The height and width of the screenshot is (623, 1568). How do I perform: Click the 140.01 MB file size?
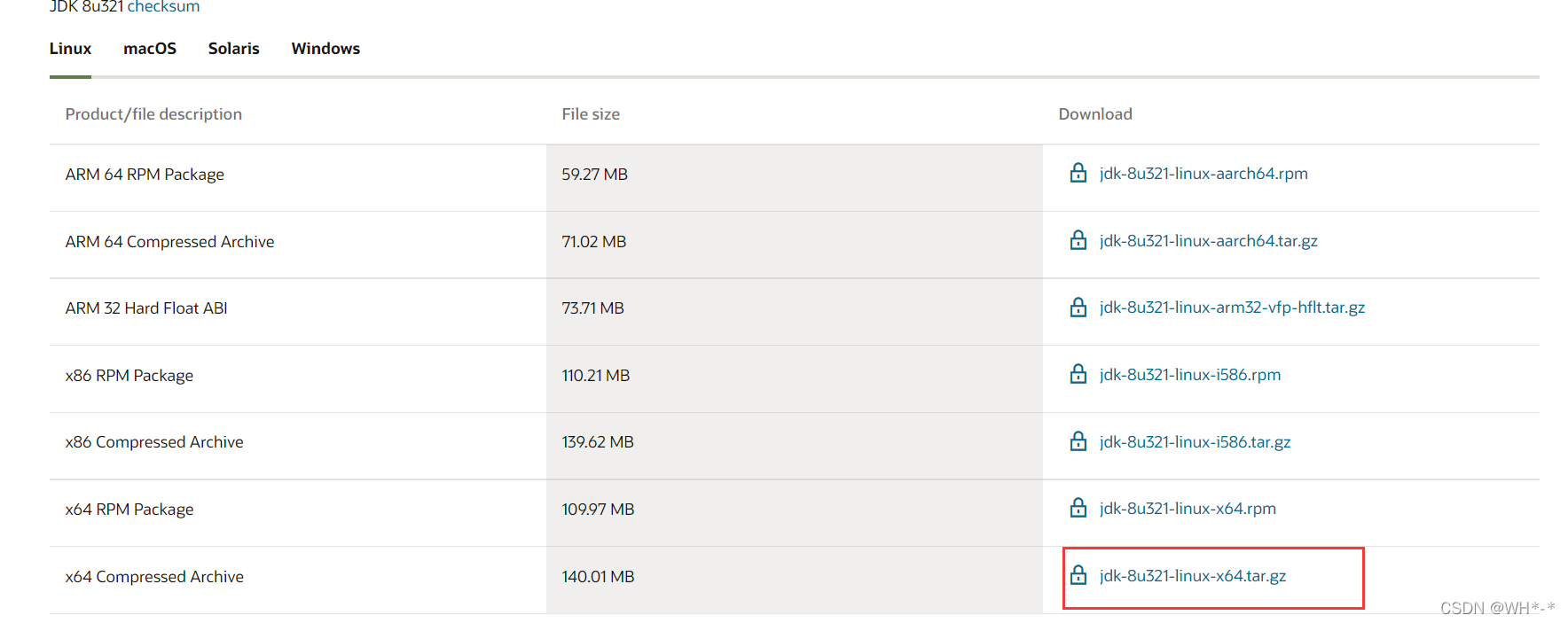coord(598,577)
